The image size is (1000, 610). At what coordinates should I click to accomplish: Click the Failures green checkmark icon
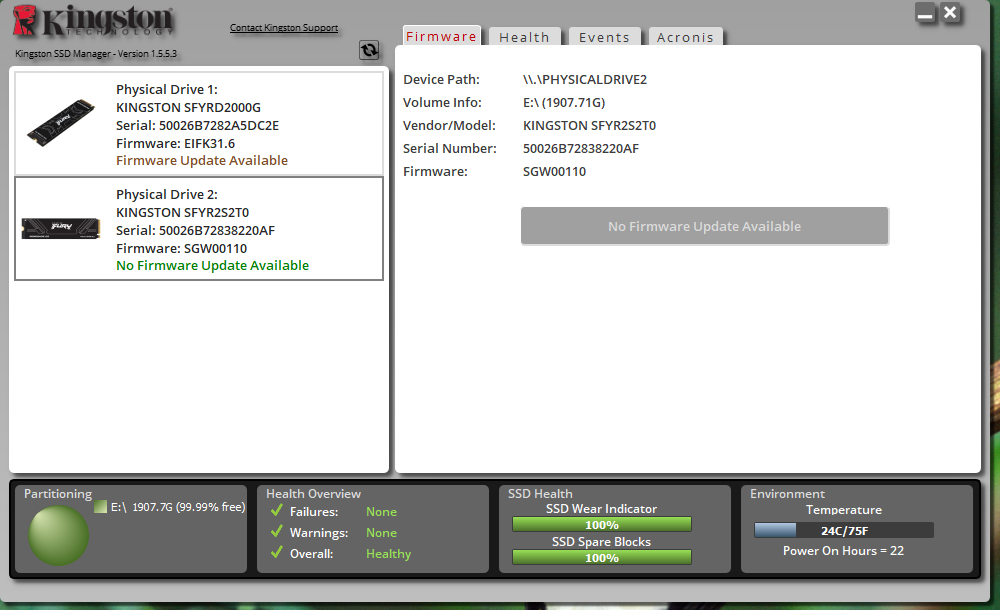point(276,510)
